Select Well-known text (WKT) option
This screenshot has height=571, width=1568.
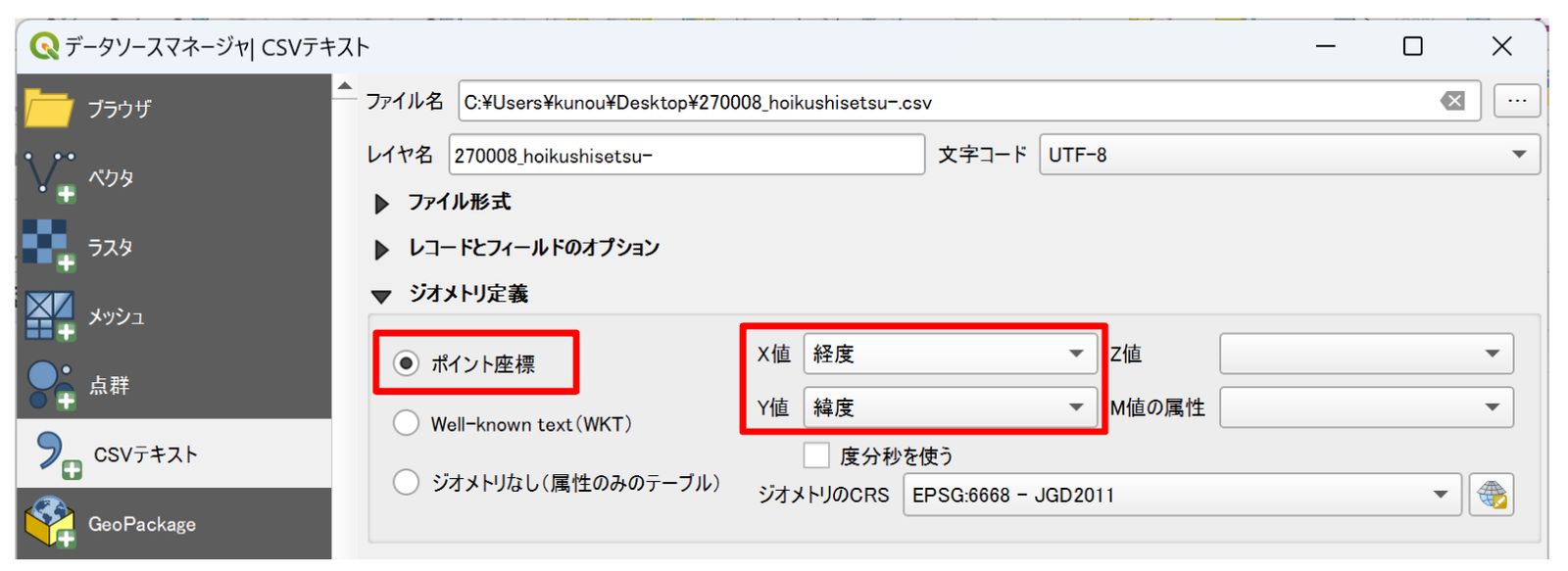(x=406, y=423)
